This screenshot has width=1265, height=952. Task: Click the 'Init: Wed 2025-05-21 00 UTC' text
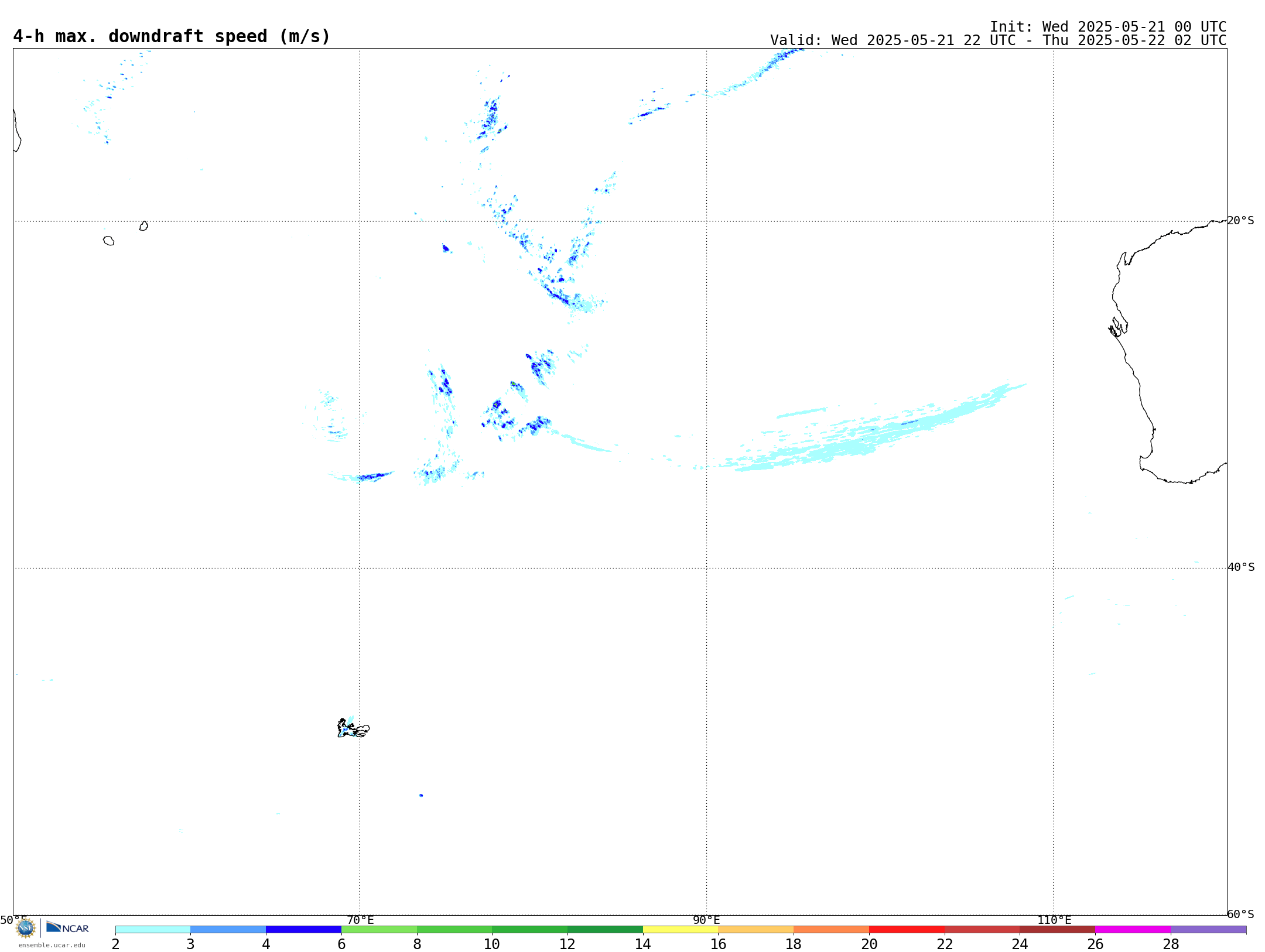click(1108, 27)
